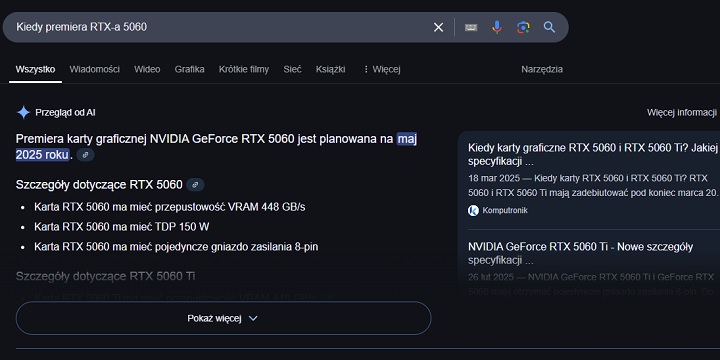Click the Więcej informacji link

[681, 112]
